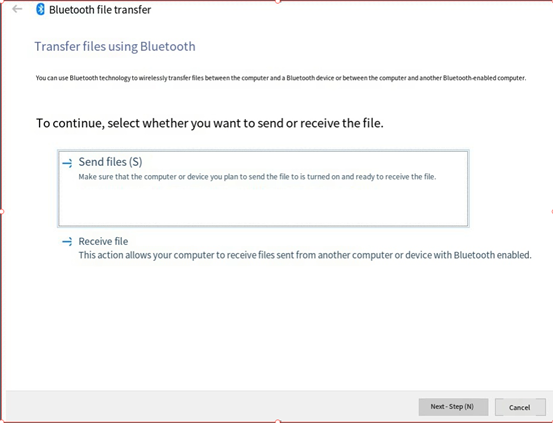The height and width of the screenshot is (423, 553).
Task: Click the arrow icon beside Send files
Action: (67, 163)
